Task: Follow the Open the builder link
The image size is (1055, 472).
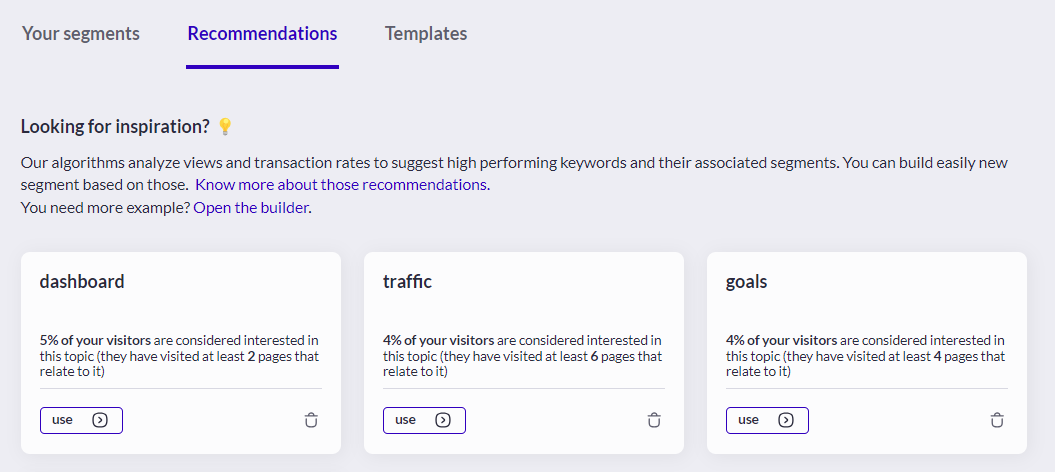Action: pos(251,208)
